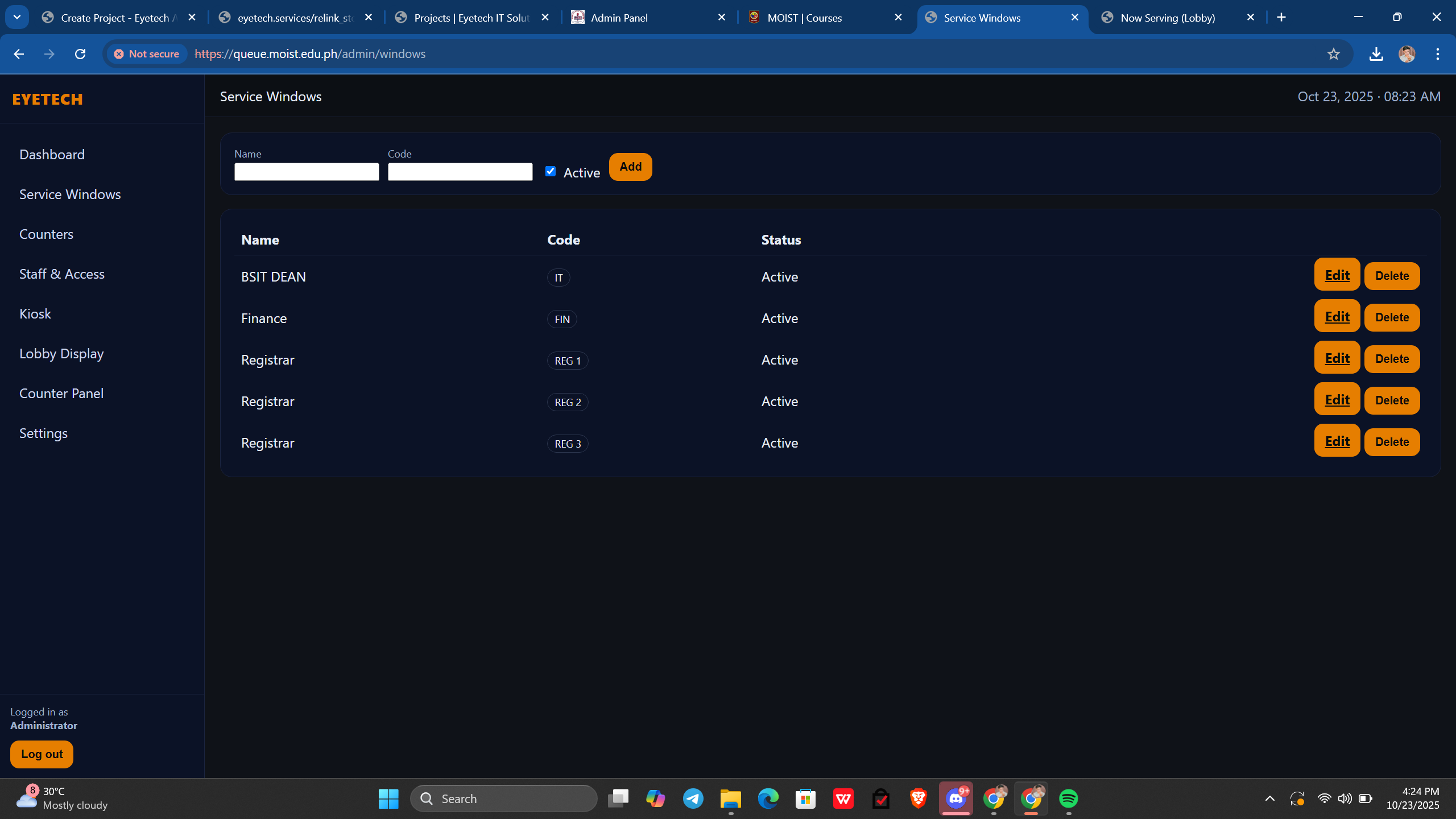
Task: Open Lobby Display in the sidebar
Action: point(61,354)
